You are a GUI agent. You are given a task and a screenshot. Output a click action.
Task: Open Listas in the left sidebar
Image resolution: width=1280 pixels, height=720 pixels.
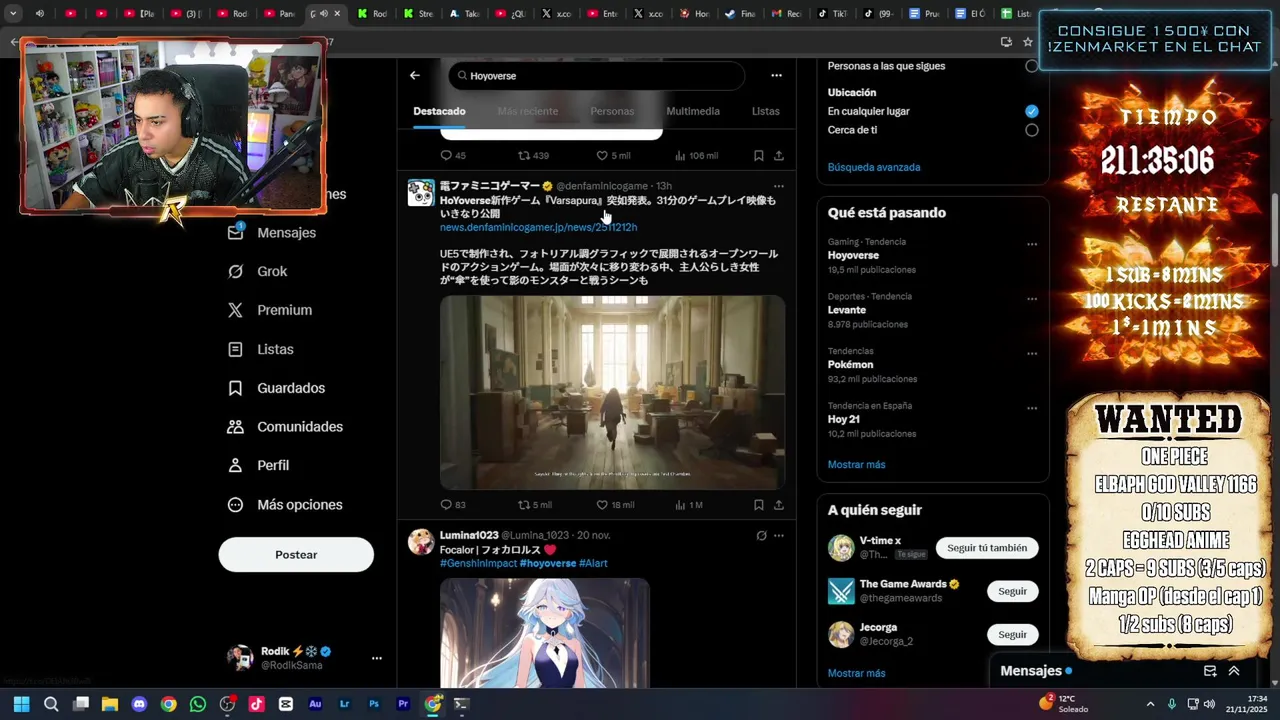(x=261, y=349)
